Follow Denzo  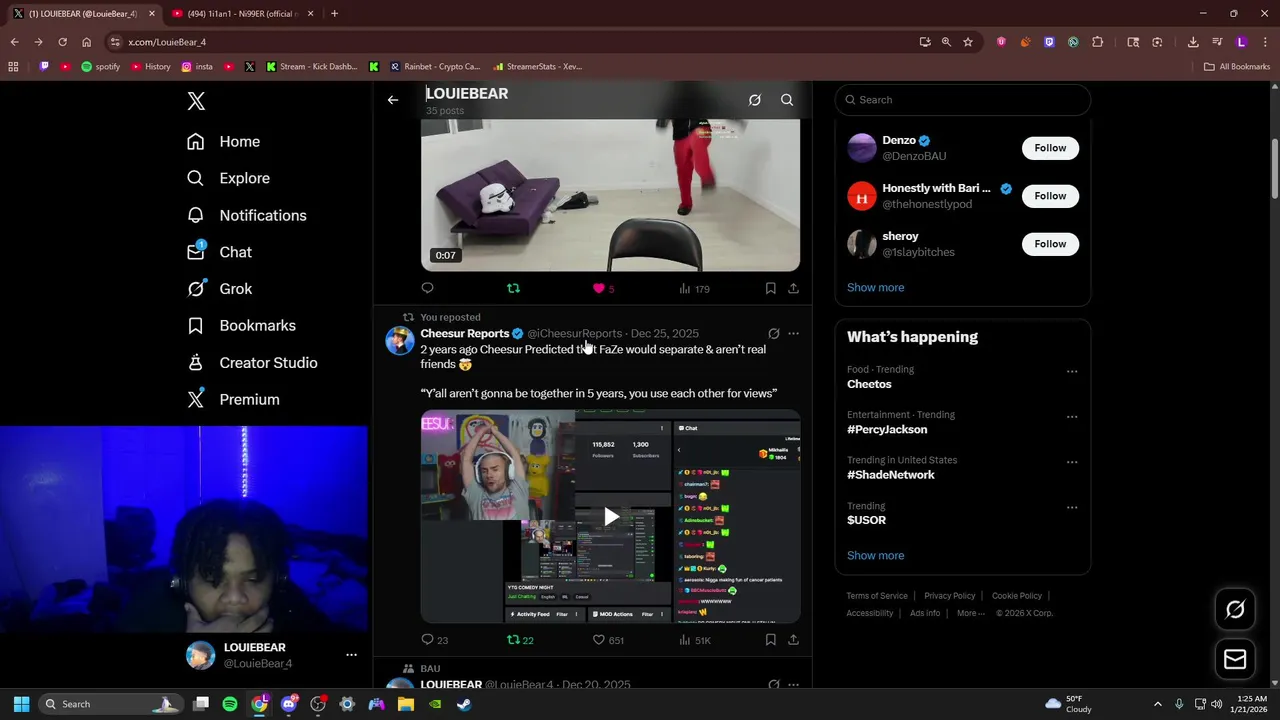[1050, 148]
